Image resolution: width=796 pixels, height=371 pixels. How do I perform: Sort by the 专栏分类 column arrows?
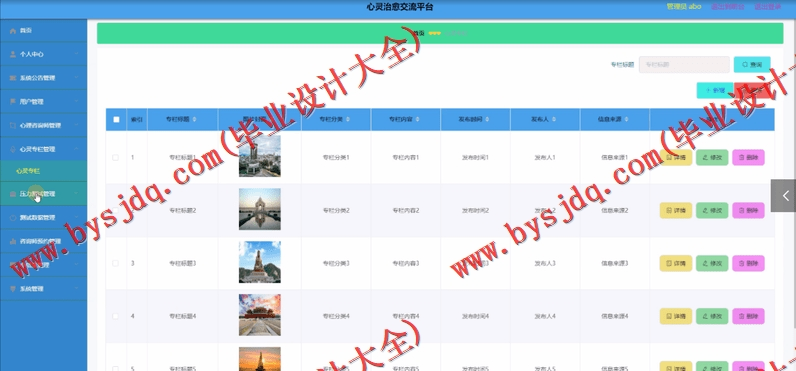(x=348, y=120)
